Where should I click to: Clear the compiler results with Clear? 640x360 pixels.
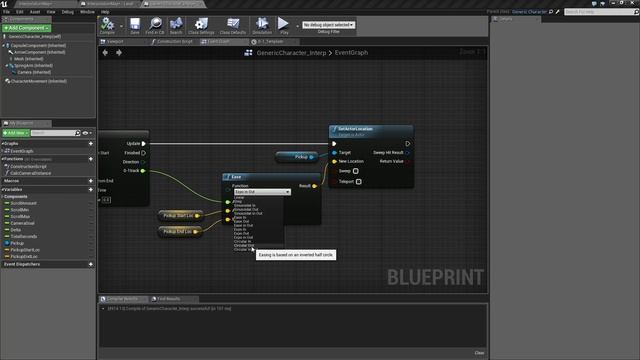479,353
